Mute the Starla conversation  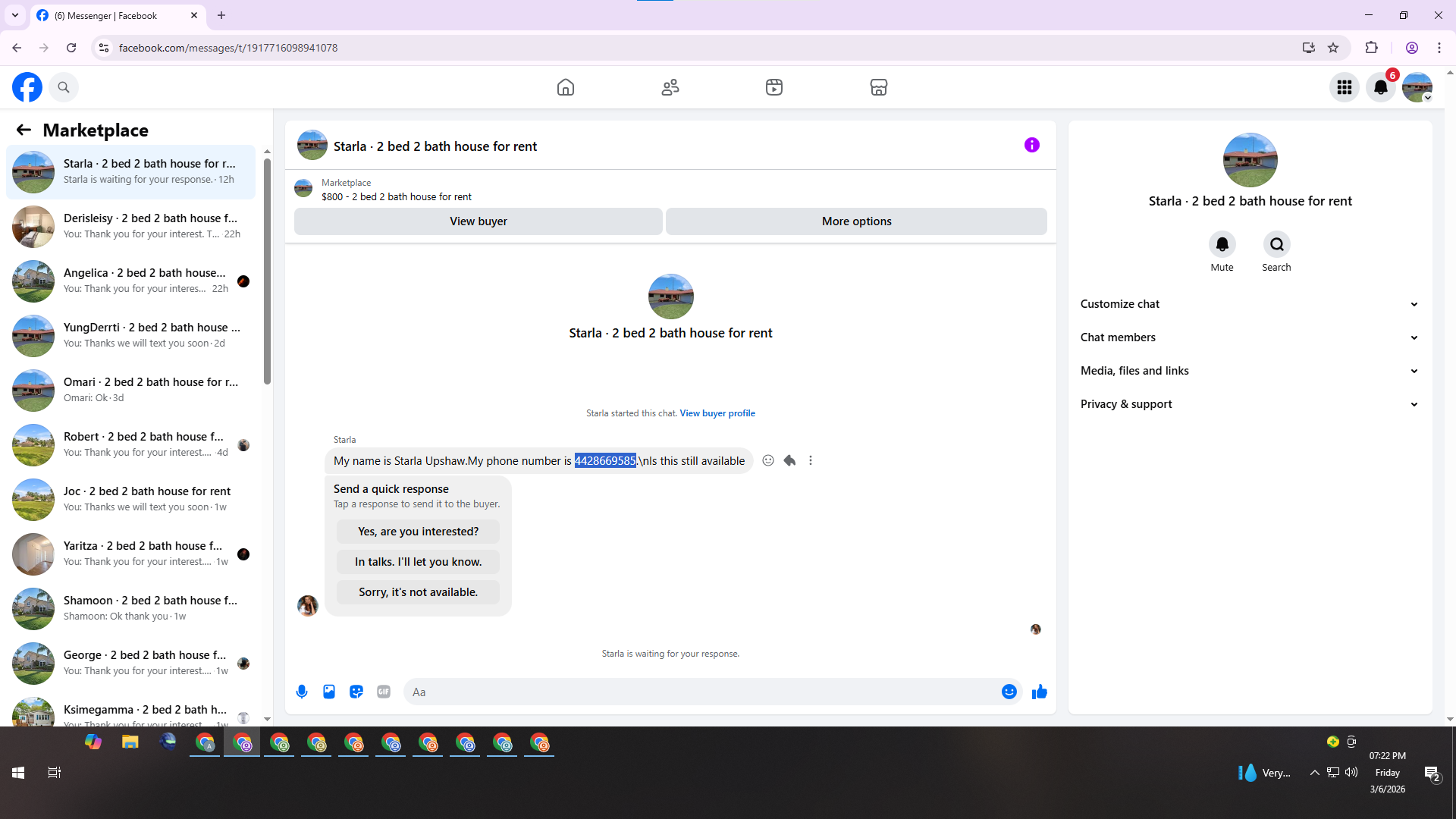tap(1222, 245)
